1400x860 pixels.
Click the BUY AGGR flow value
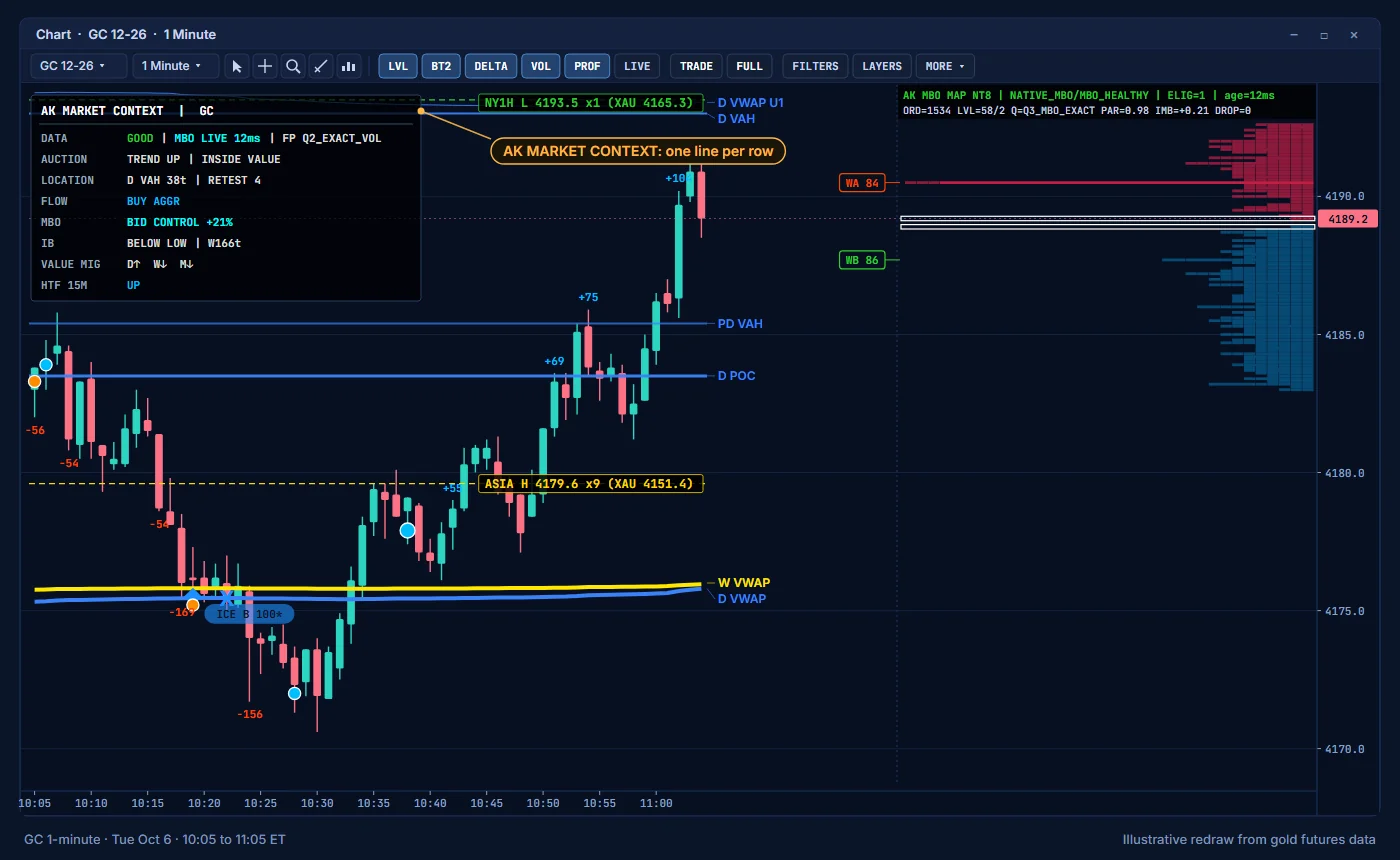click(x=153, y=201)
